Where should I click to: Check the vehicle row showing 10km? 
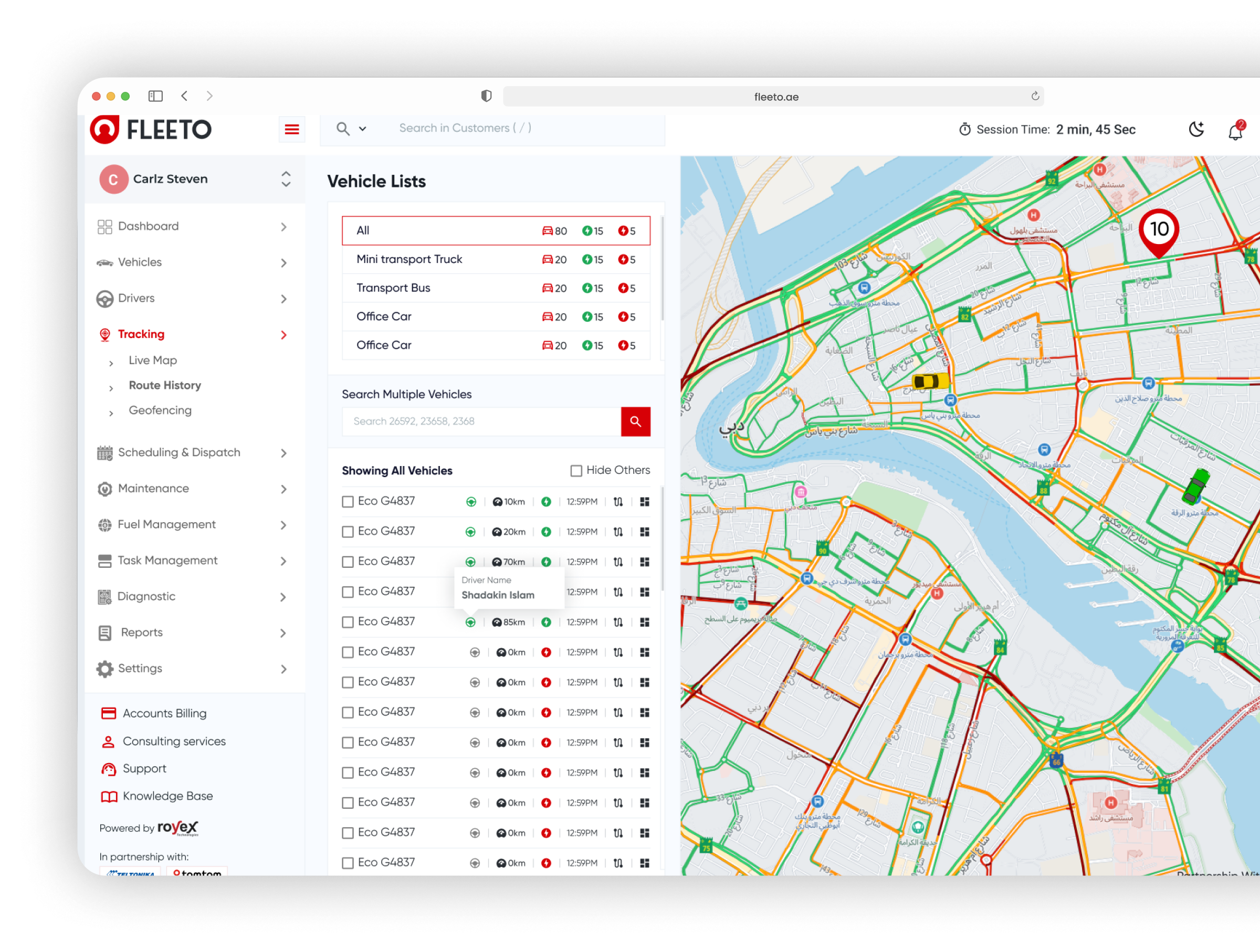(348, 502)
